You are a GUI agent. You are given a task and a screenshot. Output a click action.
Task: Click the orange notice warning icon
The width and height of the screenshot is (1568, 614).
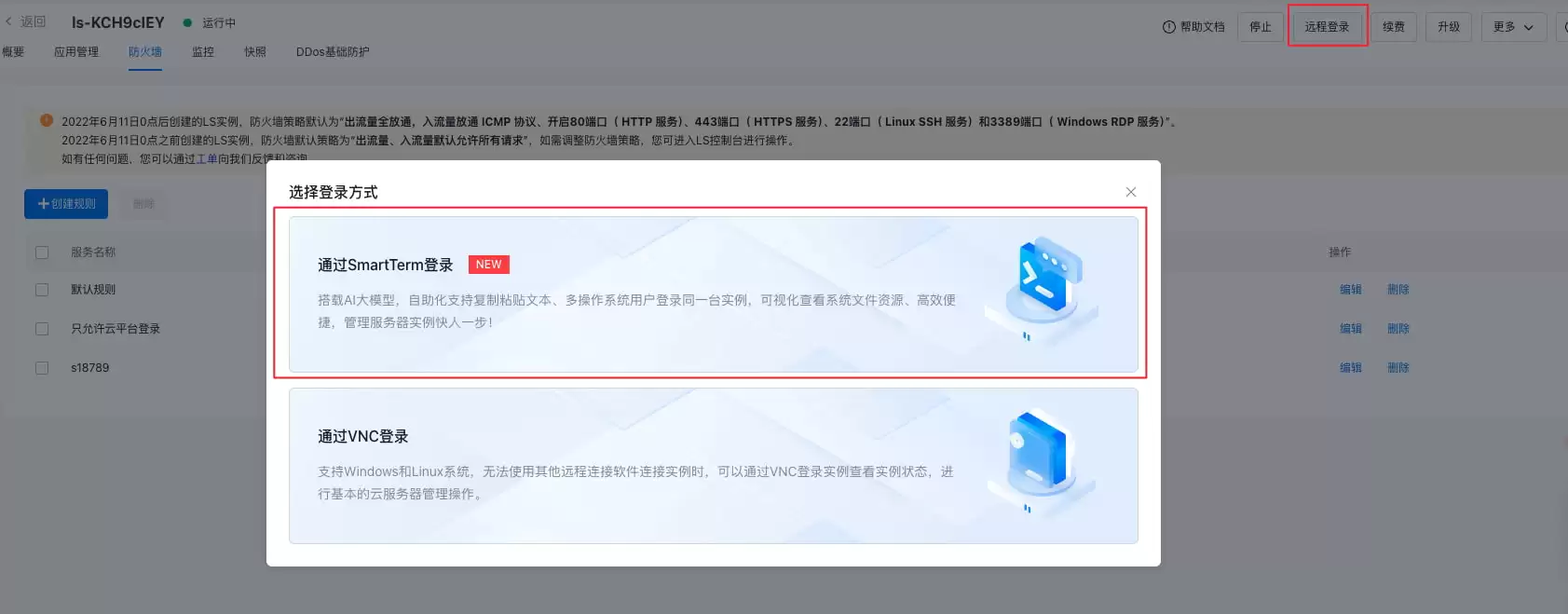tap(47, 120)
